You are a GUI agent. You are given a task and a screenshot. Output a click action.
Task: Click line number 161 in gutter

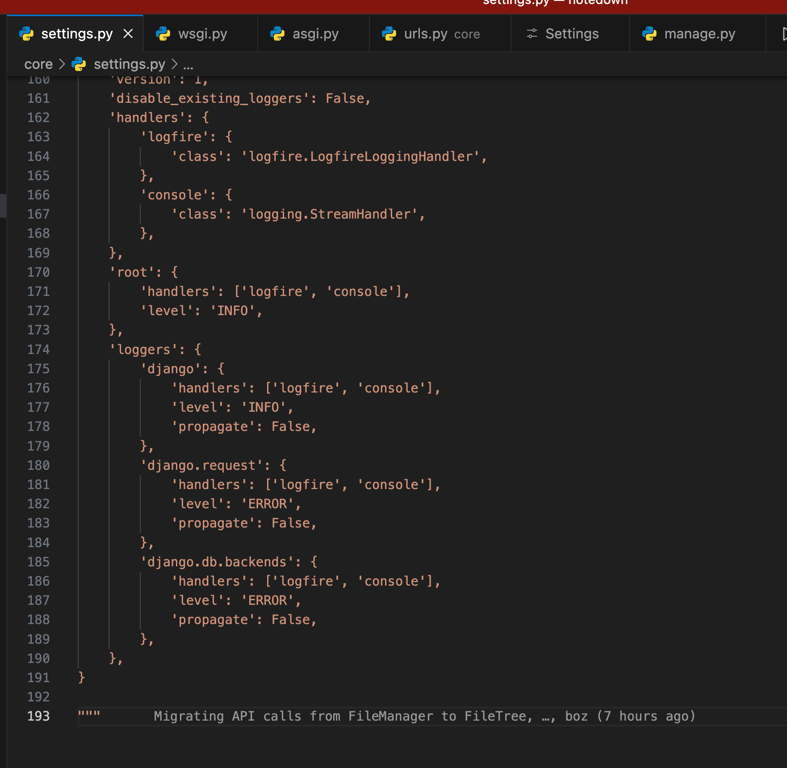[39, 98]
